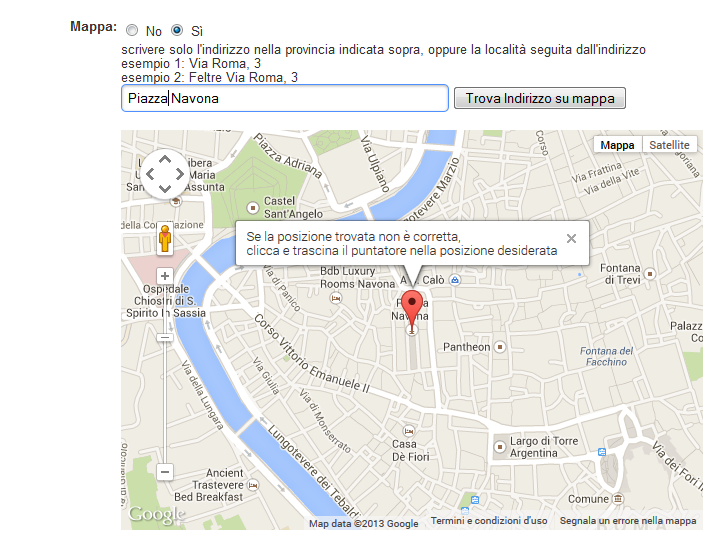
Task: Zoom out with the minus button
Action: (x=165, y=472)
